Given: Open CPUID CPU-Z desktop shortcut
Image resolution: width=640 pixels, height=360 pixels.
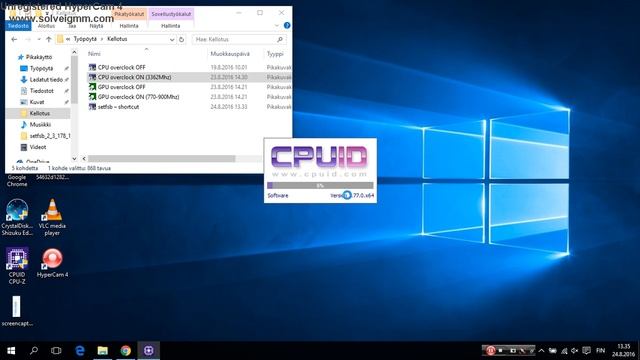Looking at the screenshot, I should point(17,266).
